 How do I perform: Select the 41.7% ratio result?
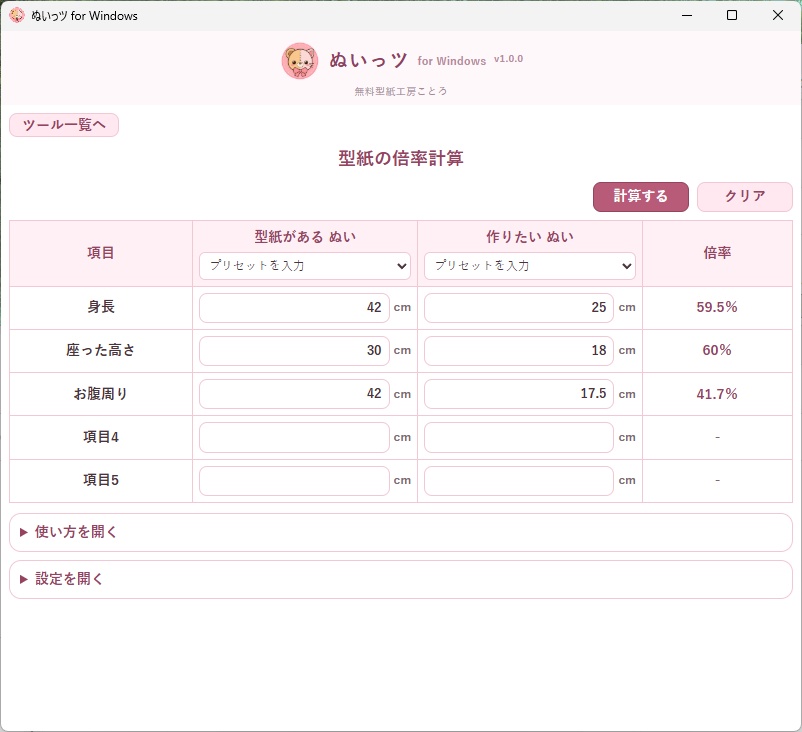[x=717, y=394]
